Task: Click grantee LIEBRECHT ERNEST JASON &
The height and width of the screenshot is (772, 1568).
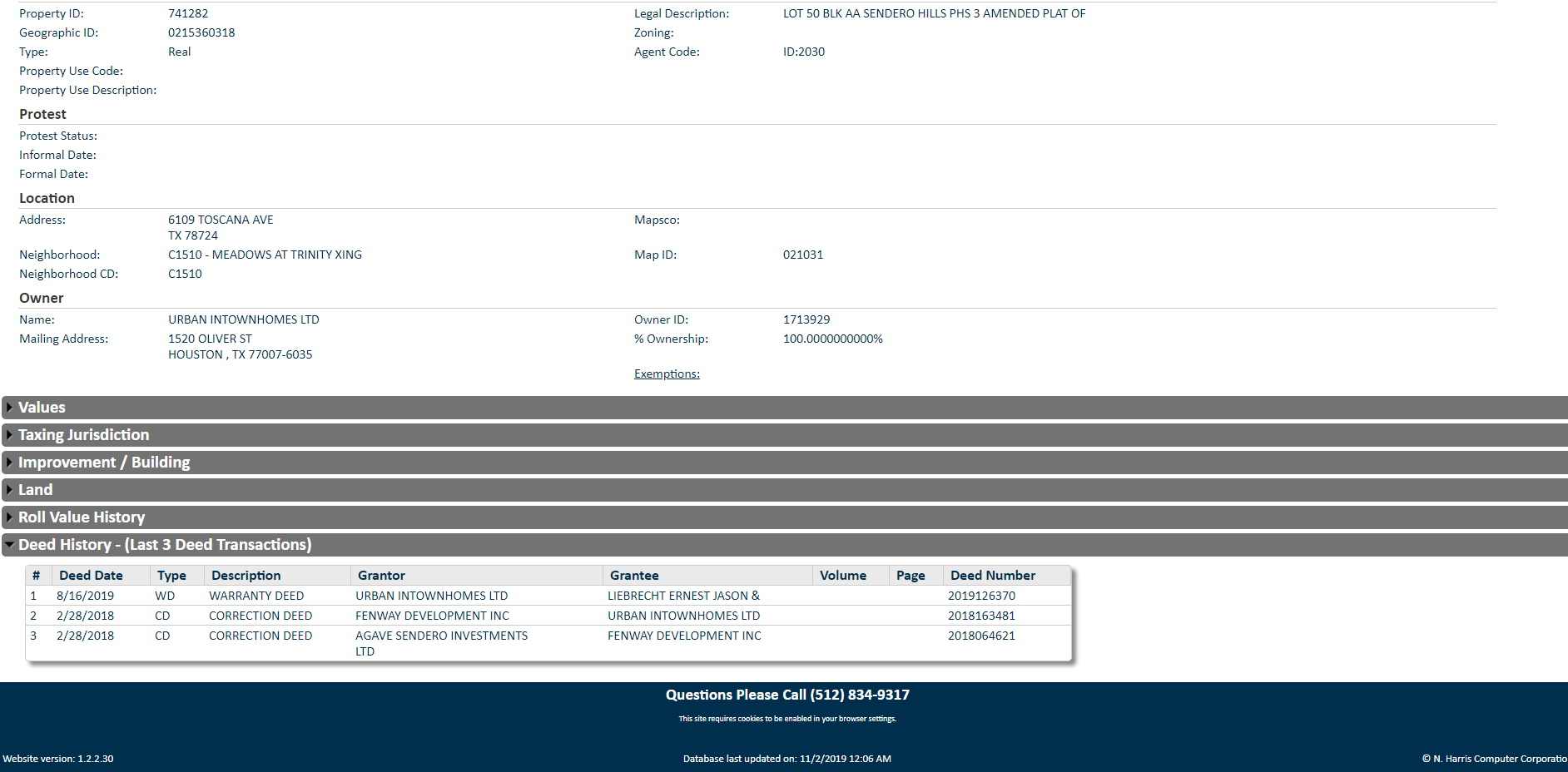Action: (683, 596)
